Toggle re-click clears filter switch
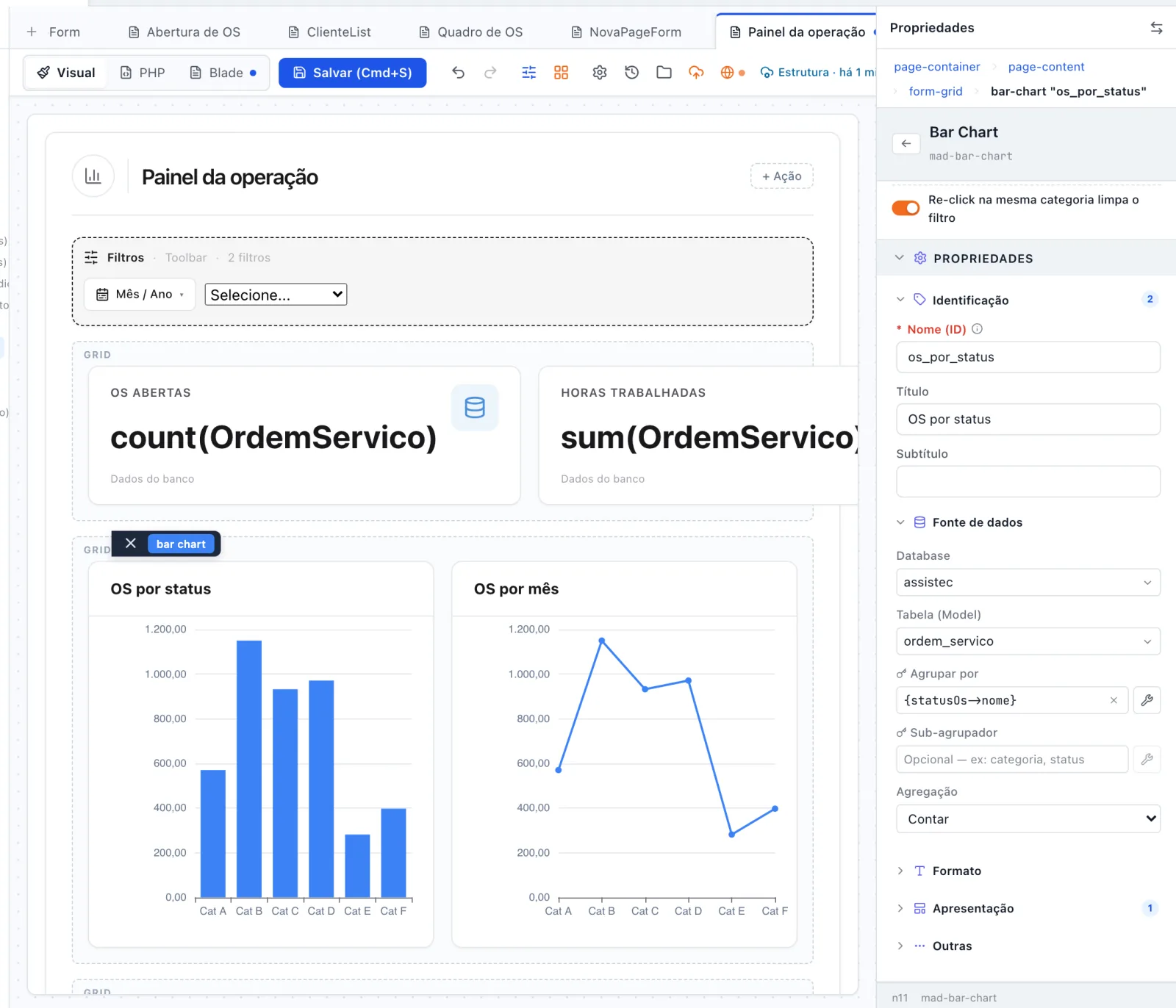Image resolution: width=1176 pixels, height=1008 pixels. pyautogui.click(x=906, y=208)
